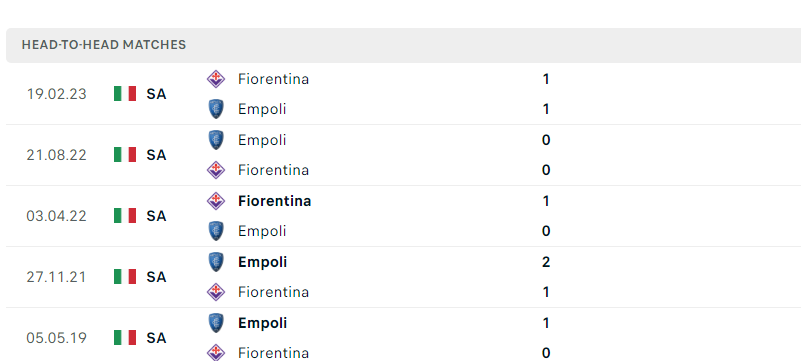Open the 05.05.19 match date

tap(57, 338)
